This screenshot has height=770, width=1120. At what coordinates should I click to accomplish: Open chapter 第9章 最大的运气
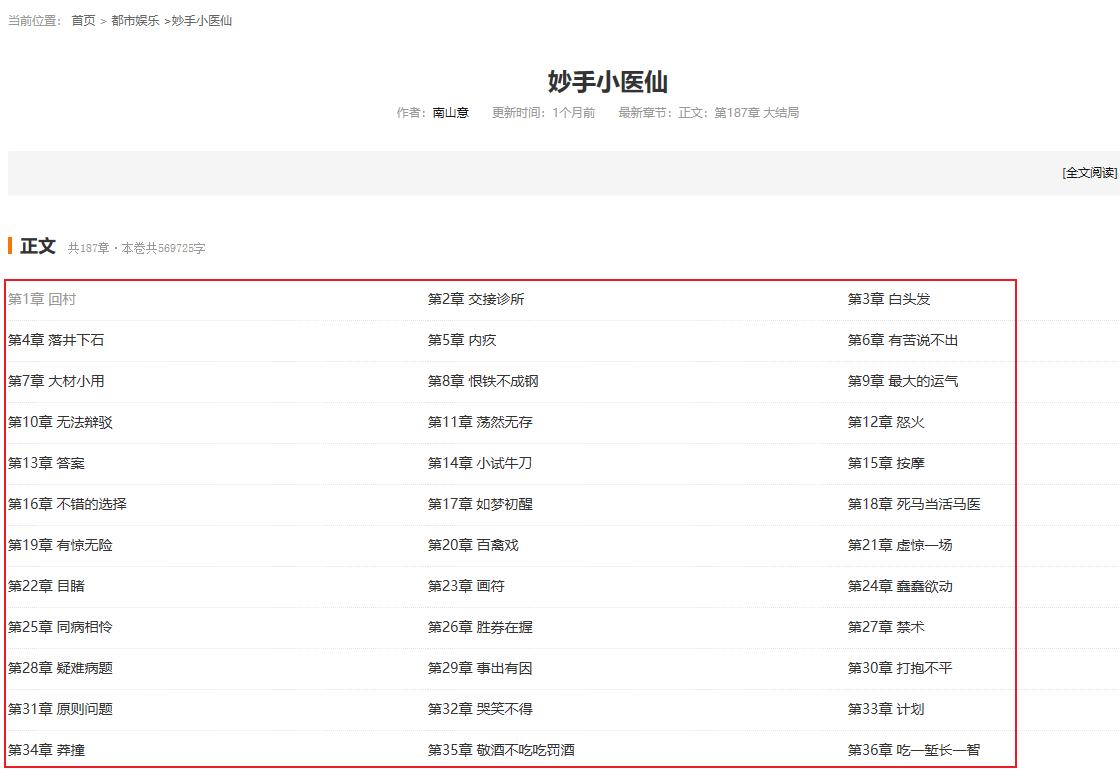[x=903, y=381]
